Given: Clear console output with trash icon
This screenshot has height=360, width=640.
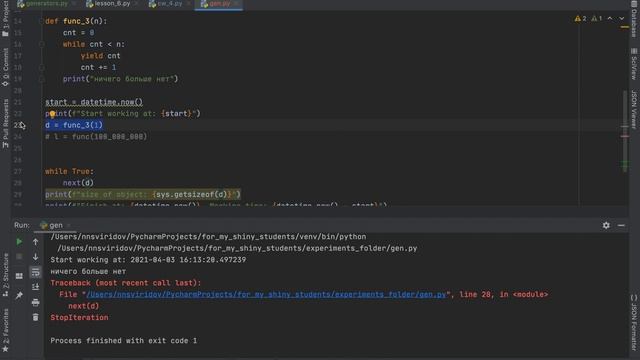Looking at the screenshot, I should coord(36,317).
